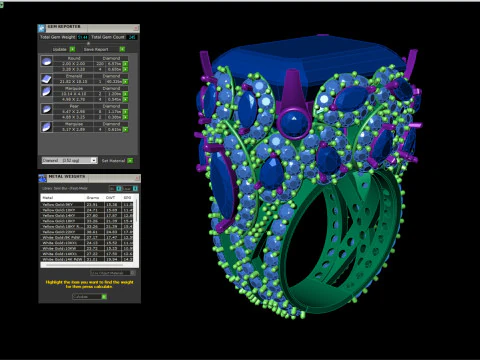Click the Metal Weights horizontal scrollbar
This screenshot has width=480, height=360.
point(85,265)
